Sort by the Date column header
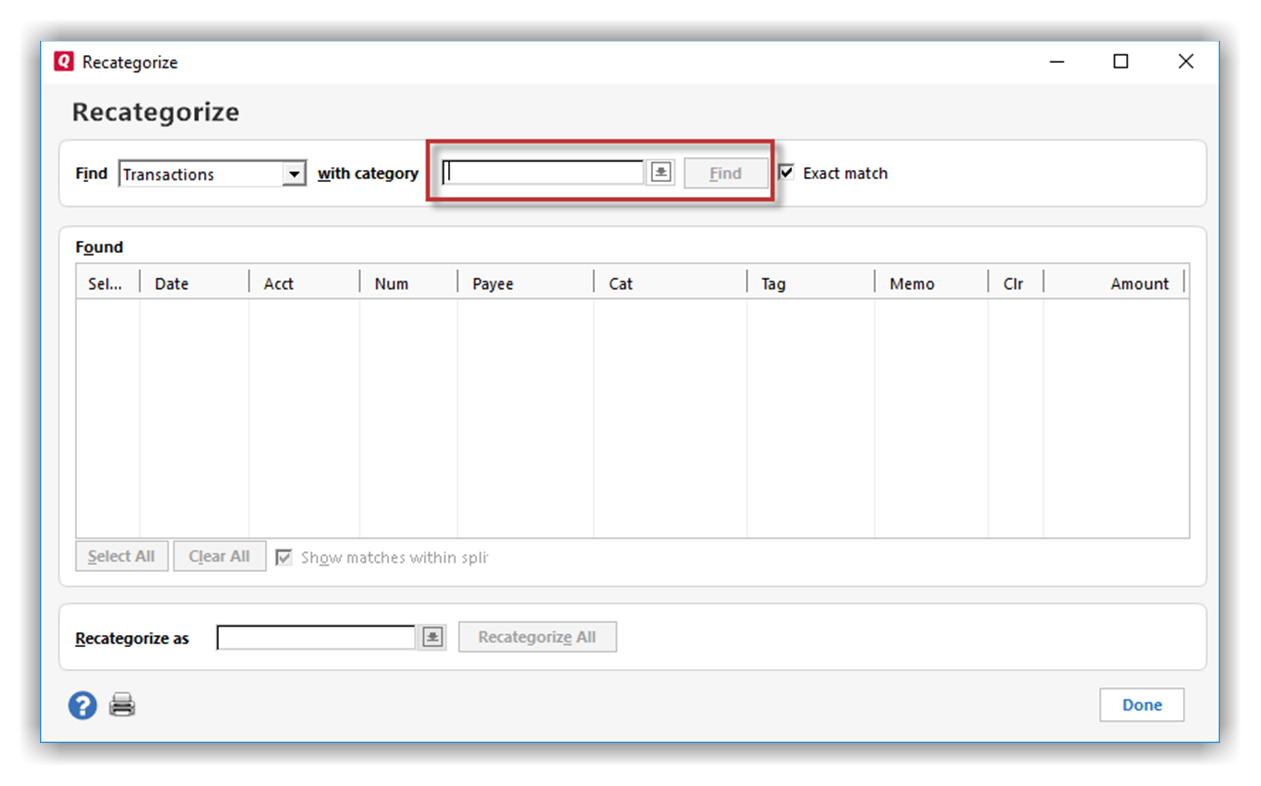 [x=193, y=283]
